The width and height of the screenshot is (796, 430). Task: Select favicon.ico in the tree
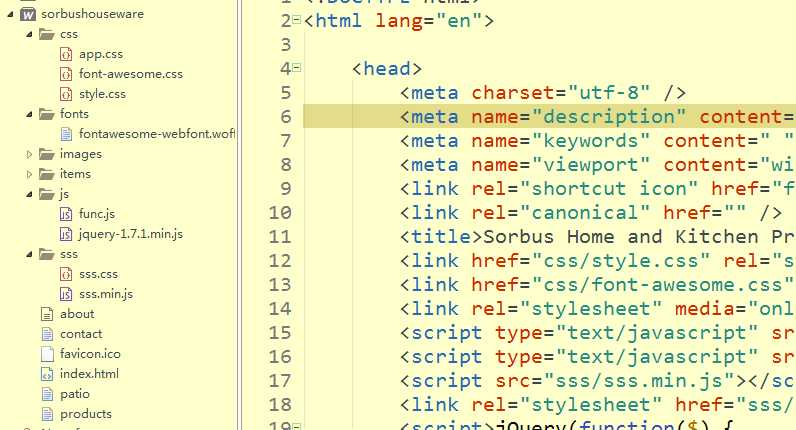tap(90, 354)
